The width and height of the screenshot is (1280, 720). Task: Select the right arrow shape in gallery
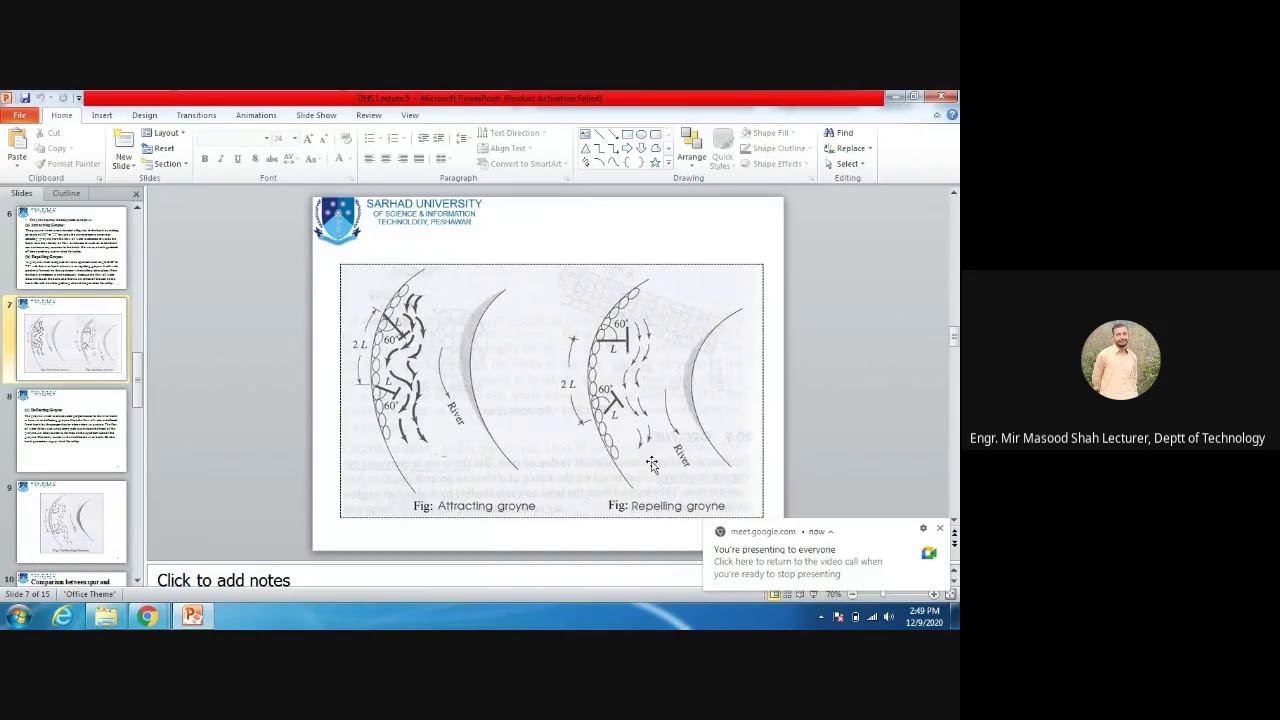pyautogui.click(x=627, y=148)
